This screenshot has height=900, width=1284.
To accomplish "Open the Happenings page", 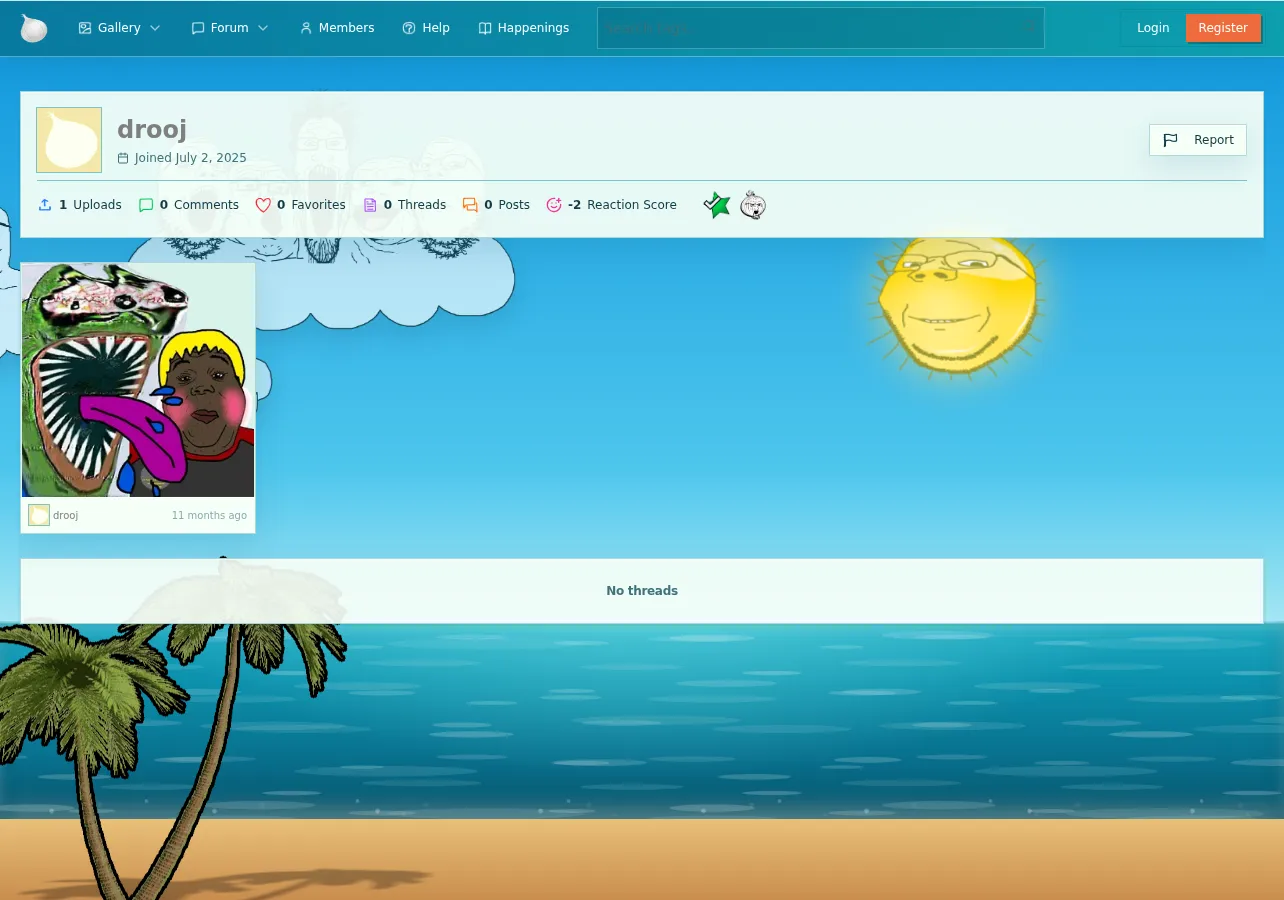I will 524,28.
